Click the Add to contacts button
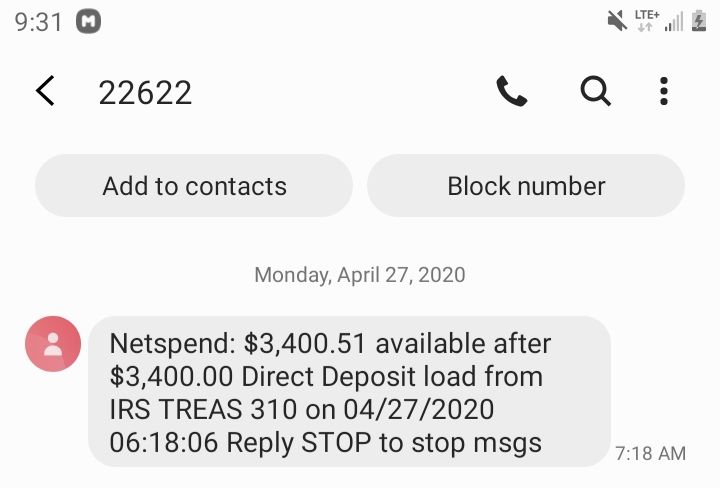 [194, 186]
